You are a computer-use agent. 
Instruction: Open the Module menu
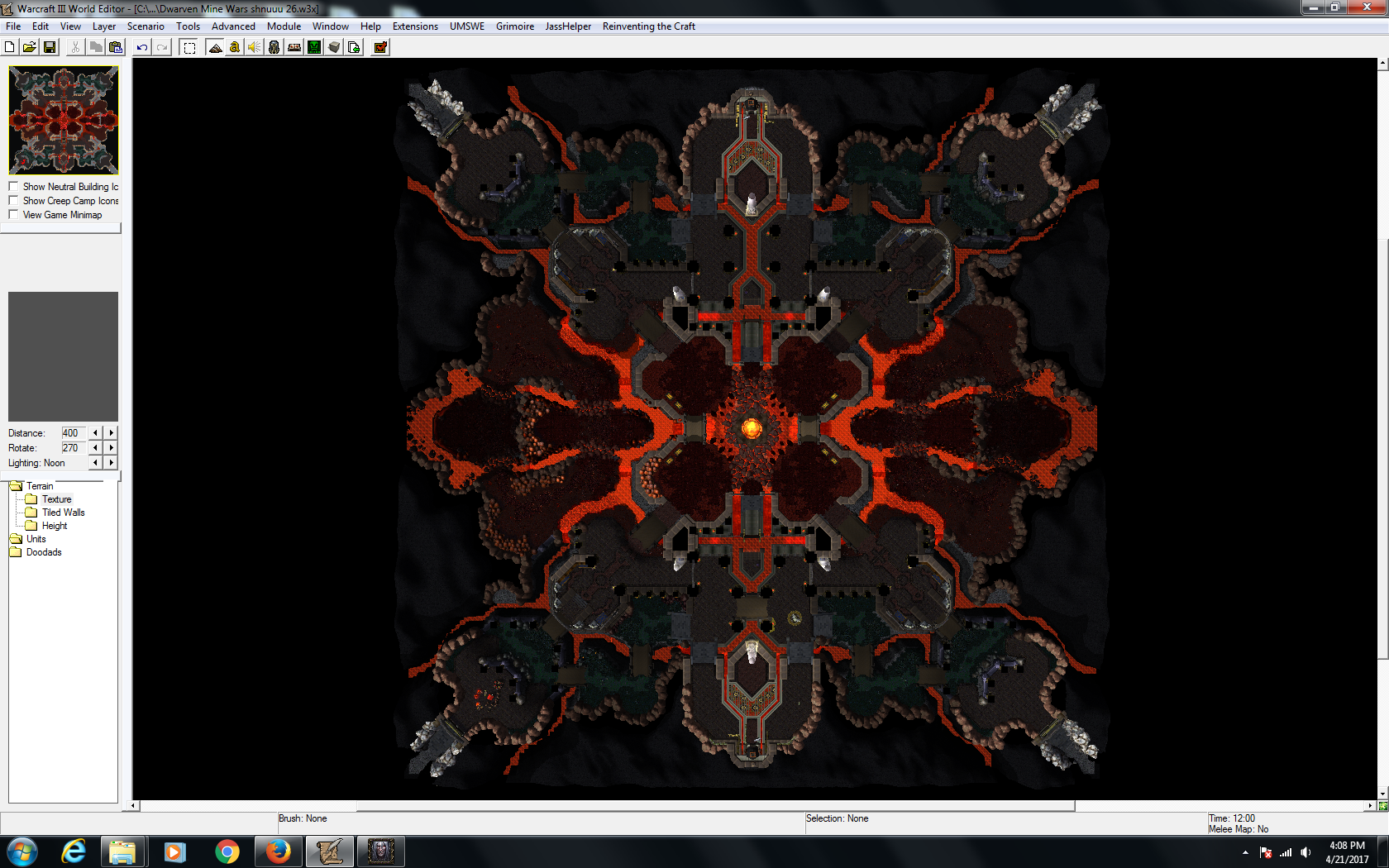pos(284,26)
